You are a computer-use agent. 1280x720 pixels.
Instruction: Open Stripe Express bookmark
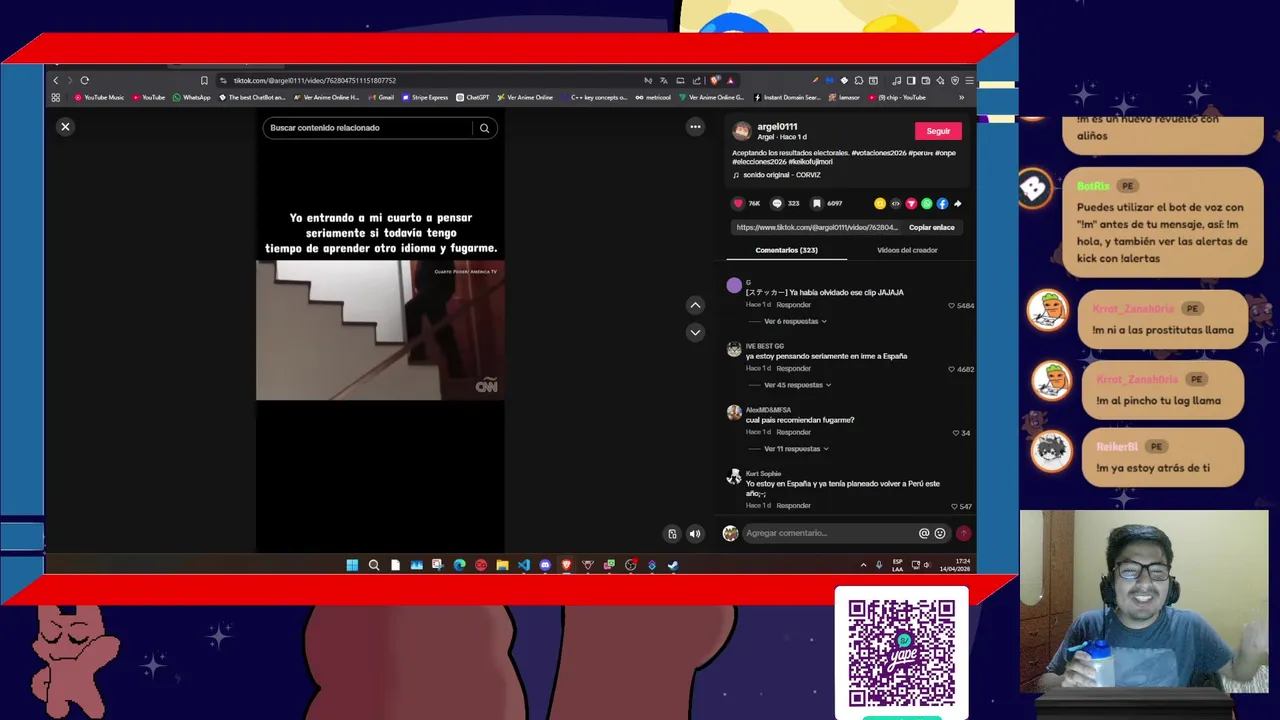tap(425, 97)
